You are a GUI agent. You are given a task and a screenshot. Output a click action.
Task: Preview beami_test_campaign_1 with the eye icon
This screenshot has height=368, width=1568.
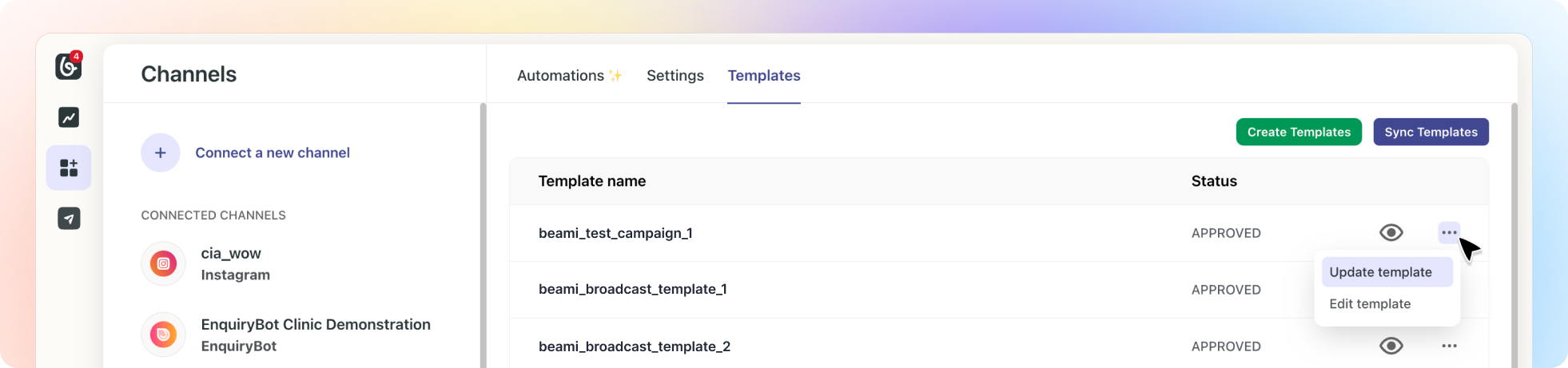coord(1391,232)
